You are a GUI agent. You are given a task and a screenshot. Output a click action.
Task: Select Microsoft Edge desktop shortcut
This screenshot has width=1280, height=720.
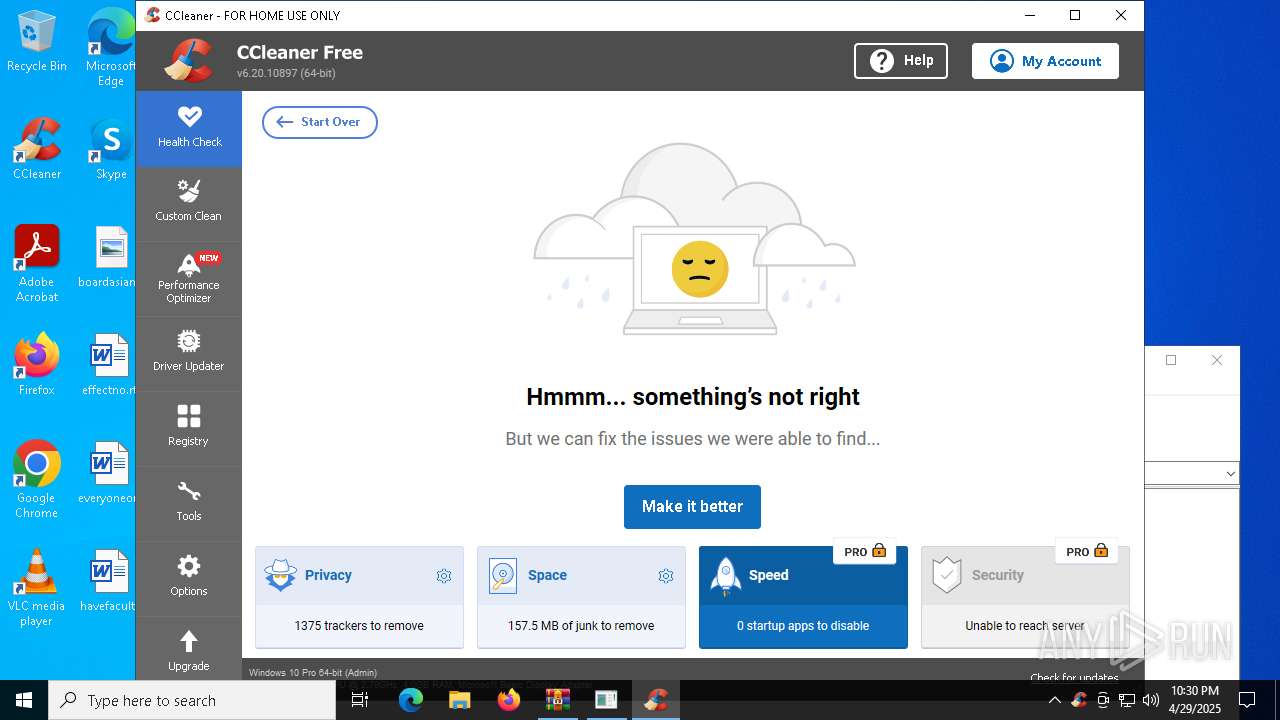(111, 48)
